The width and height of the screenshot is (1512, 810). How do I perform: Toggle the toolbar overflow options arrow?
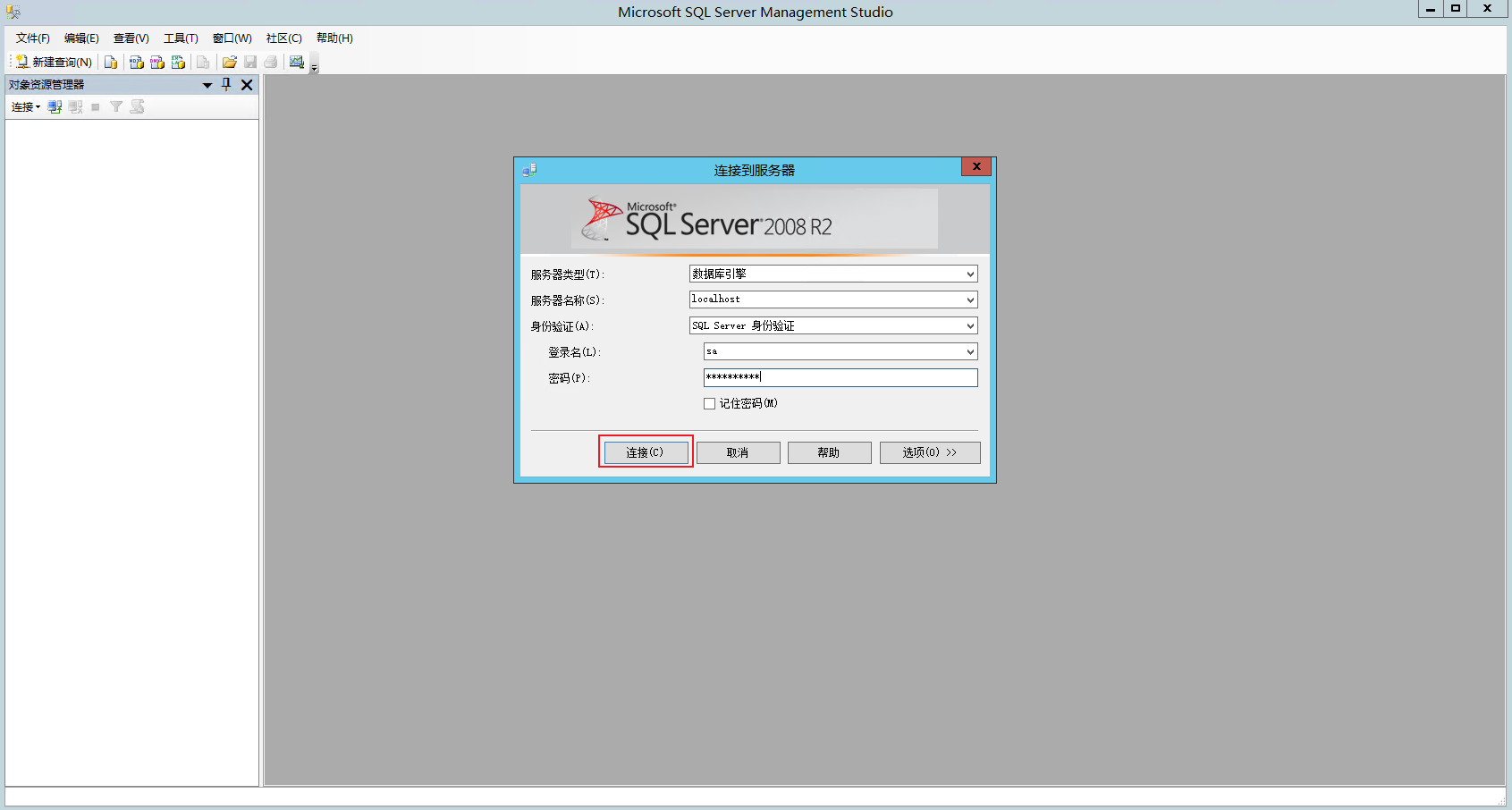pyautogui.click(x=313, y=66)
